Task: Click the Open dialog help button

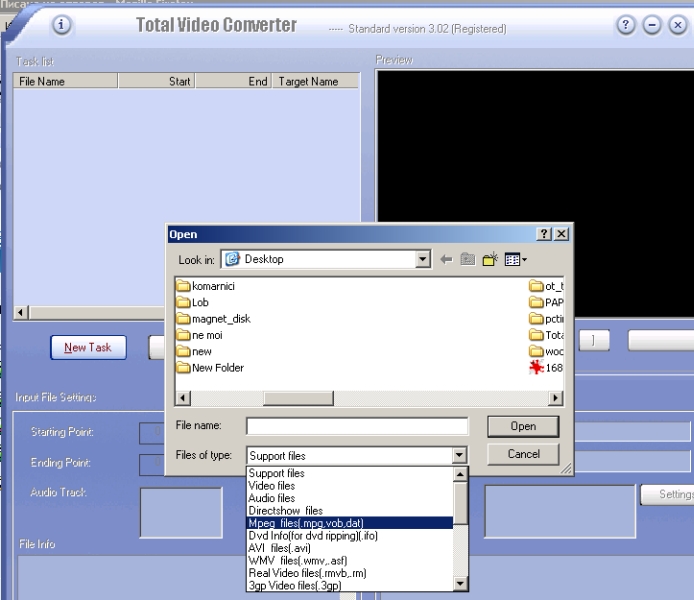Action: click(x=544, y=234)
